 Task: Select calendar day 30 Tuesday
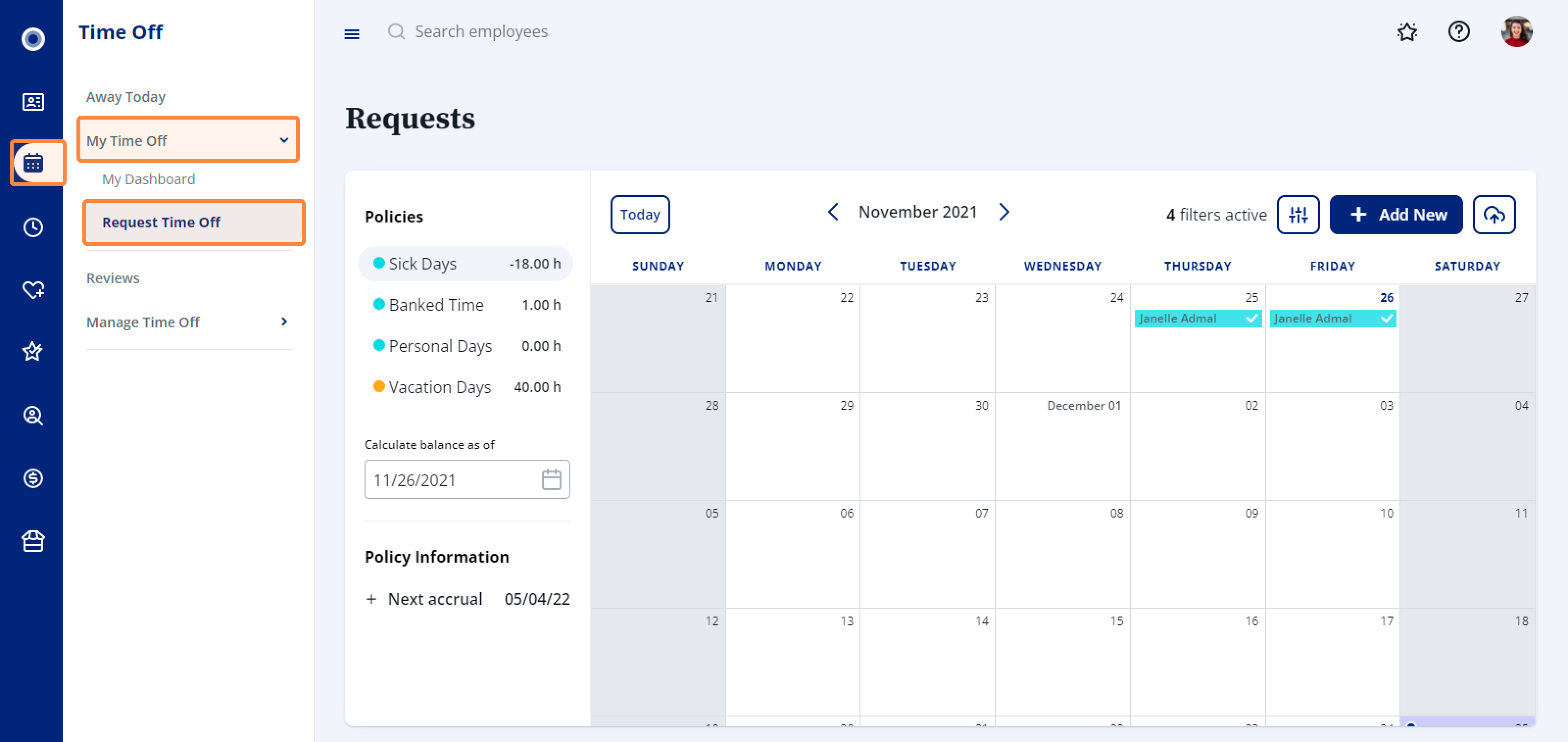click(x=927, y=445)
